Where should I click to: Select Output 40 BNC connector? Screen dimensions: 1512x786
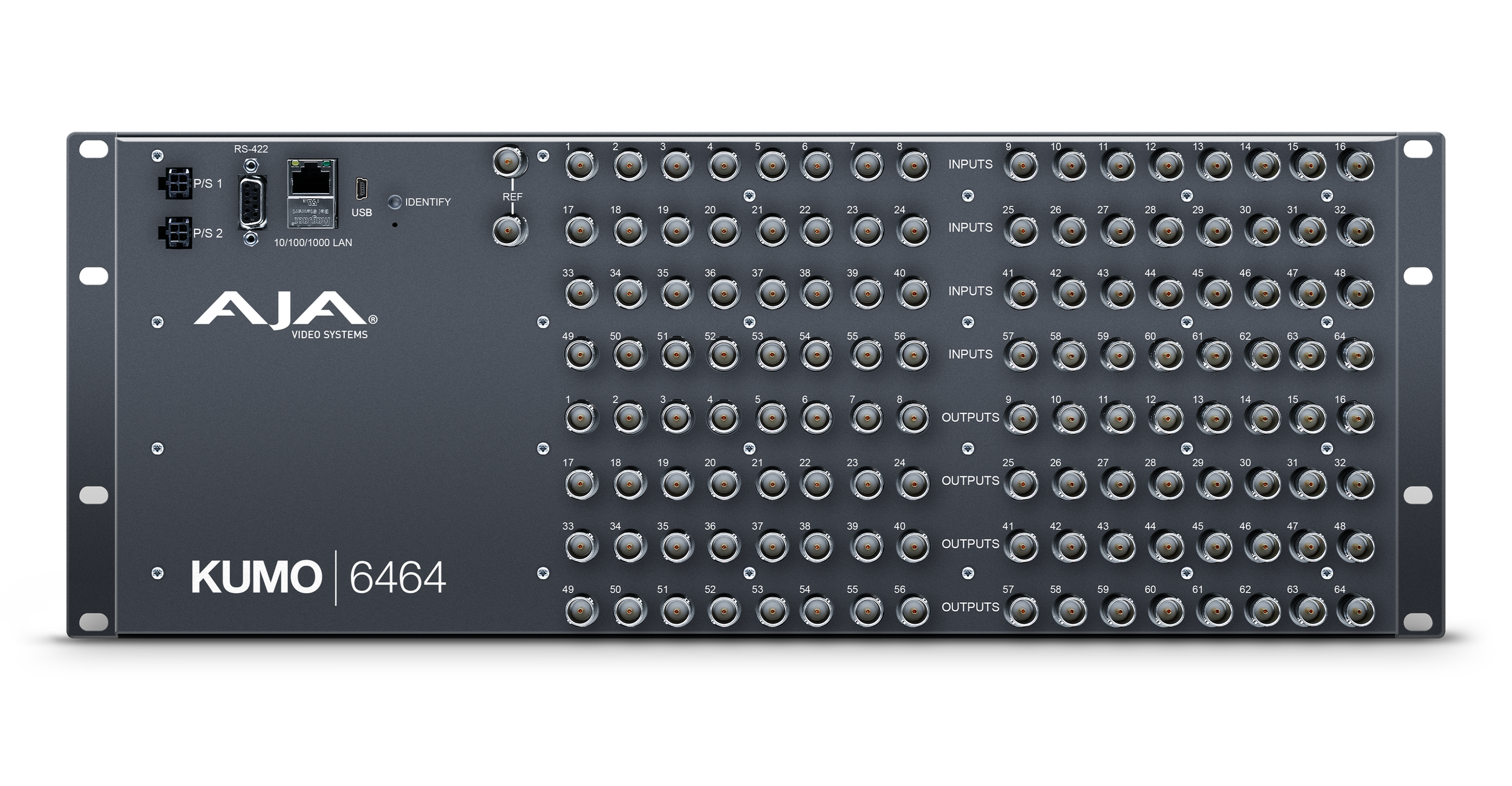click(x=913, y=546)
